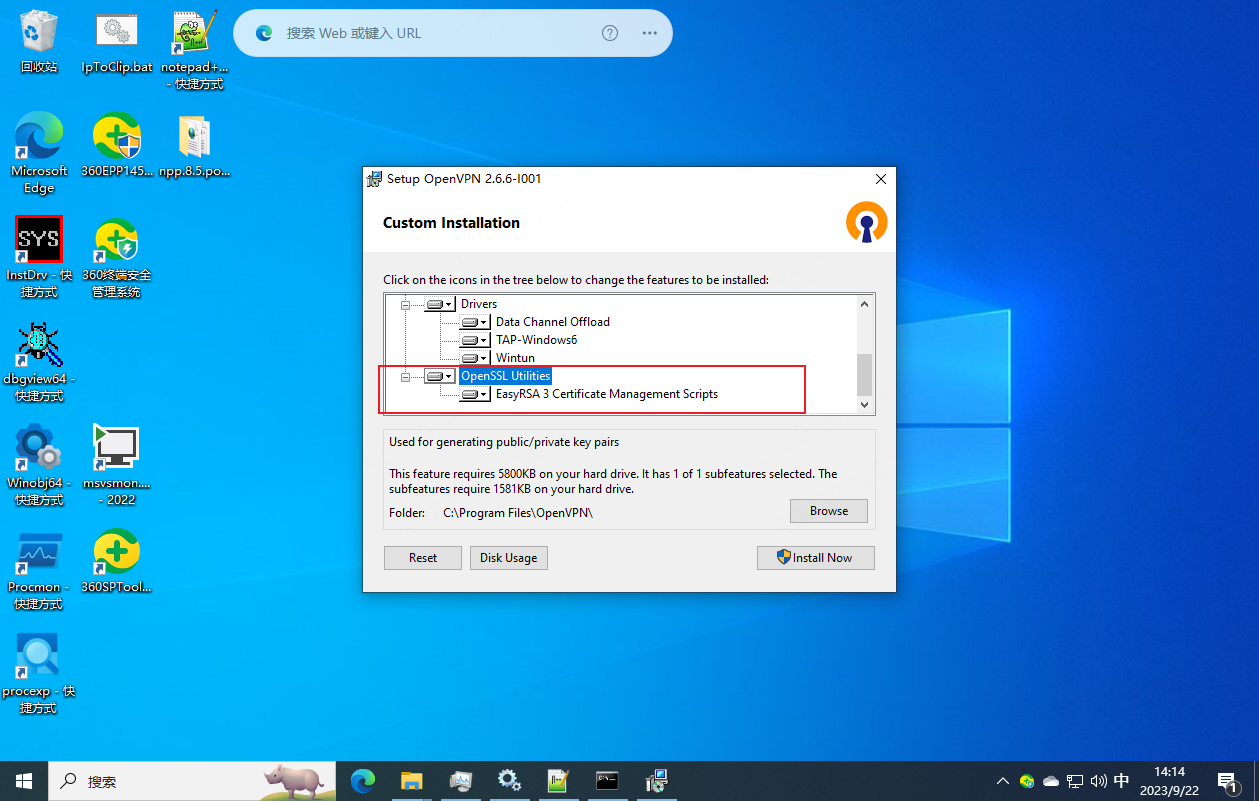Open Windows Start menu

coord(24,781)
